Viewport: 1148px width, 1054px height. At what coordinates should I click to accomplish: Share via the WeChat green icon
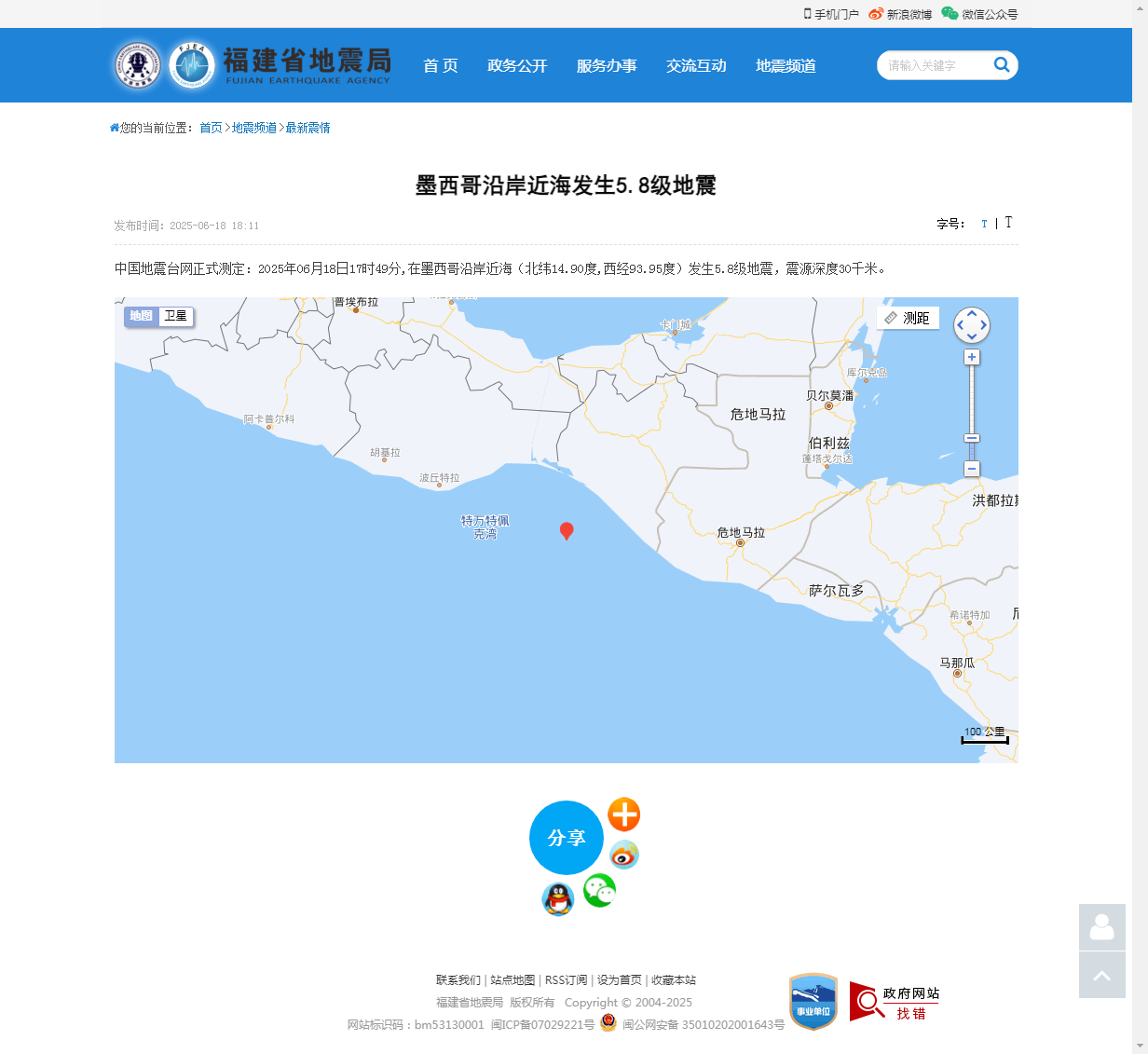pos(599,891)
